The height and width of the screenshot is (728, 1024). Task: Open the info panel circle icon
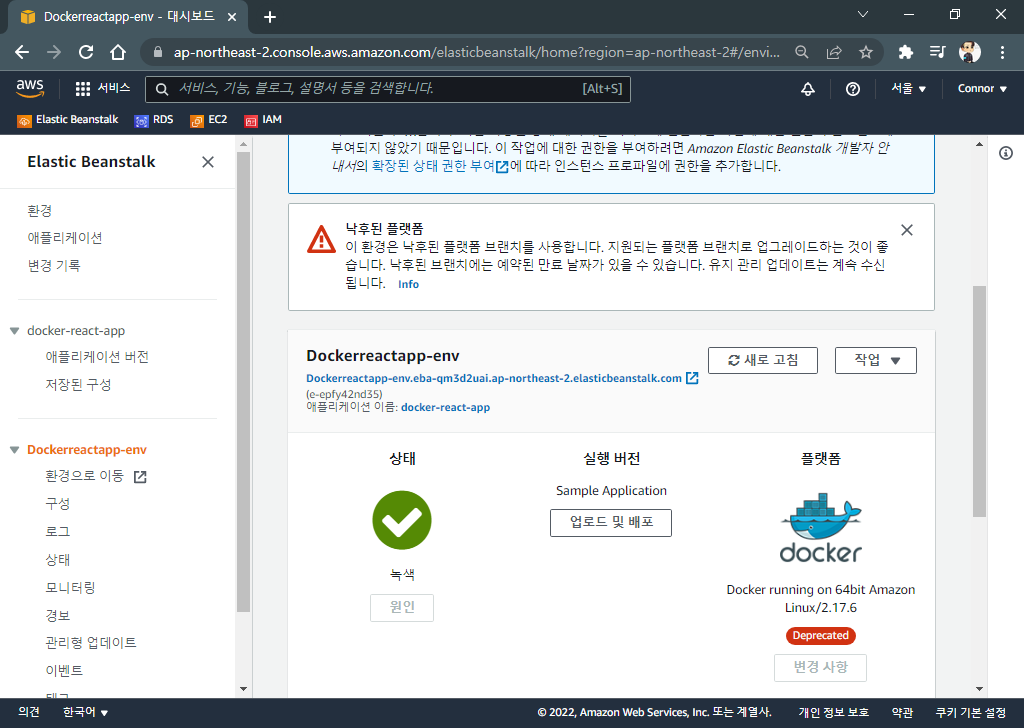point(1006,153)
